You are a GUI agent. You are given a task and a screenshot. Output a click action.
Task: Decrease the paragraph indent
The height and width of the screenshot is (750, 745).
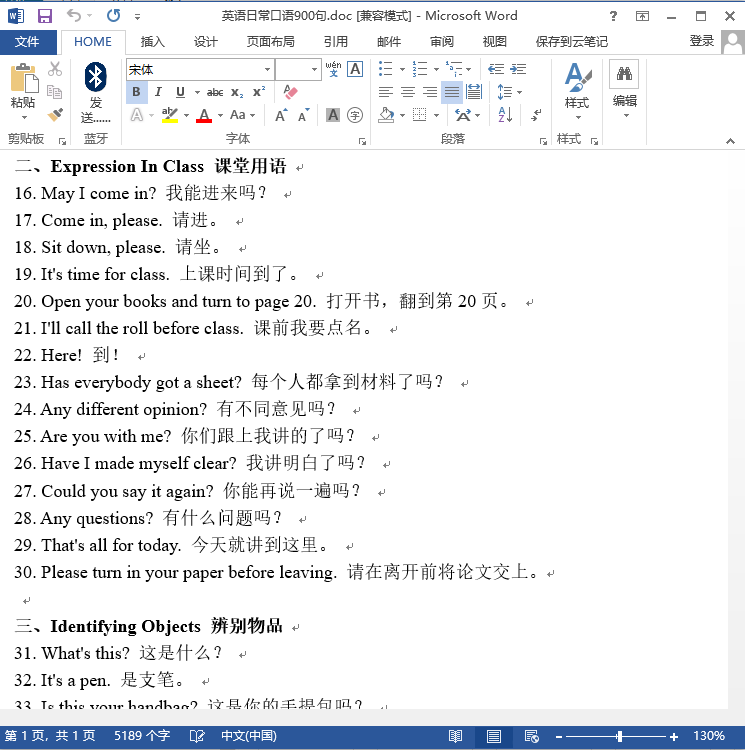pos(496,69)
